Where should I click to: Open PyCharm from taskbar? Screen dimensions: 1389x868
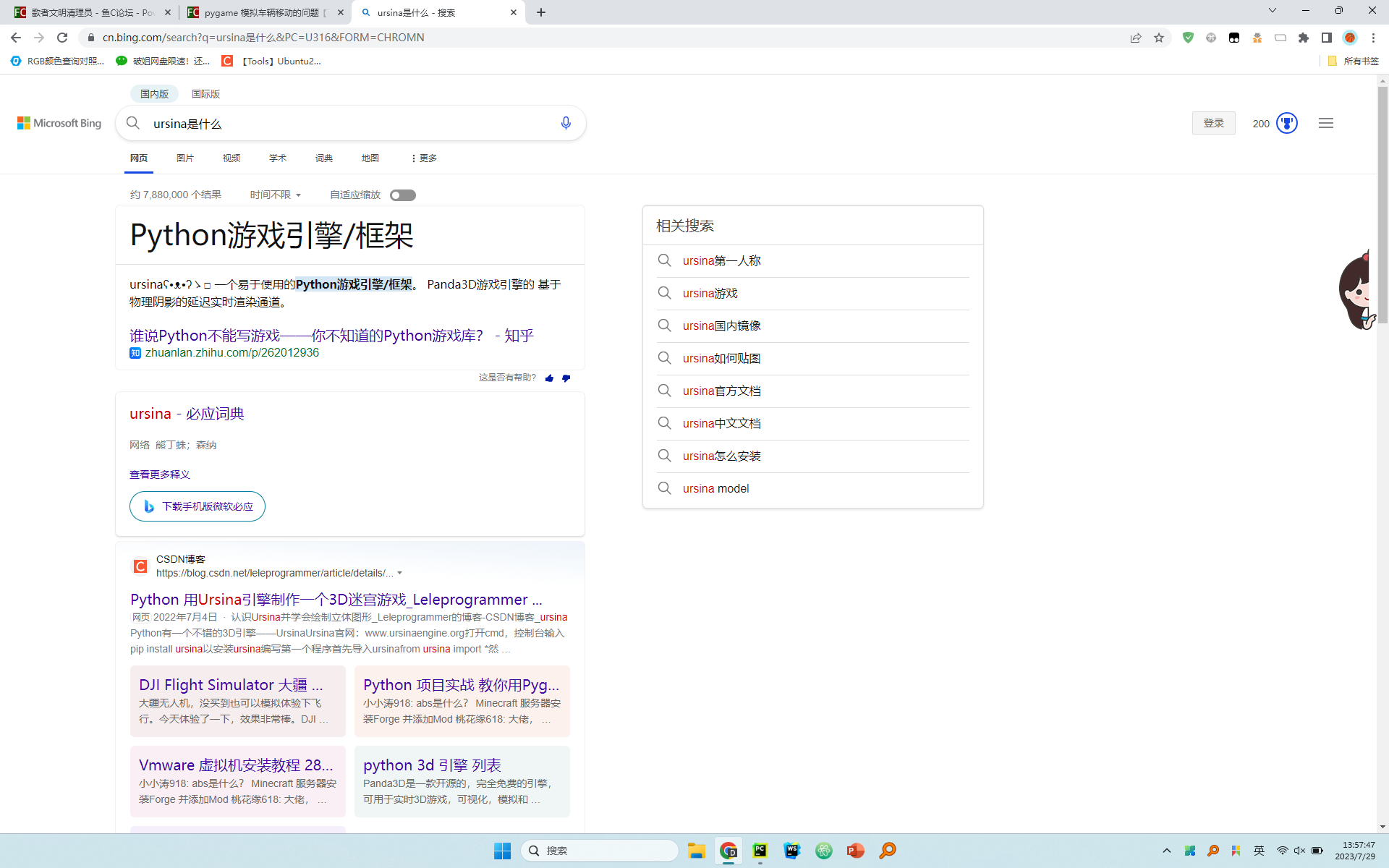[760, 851]
